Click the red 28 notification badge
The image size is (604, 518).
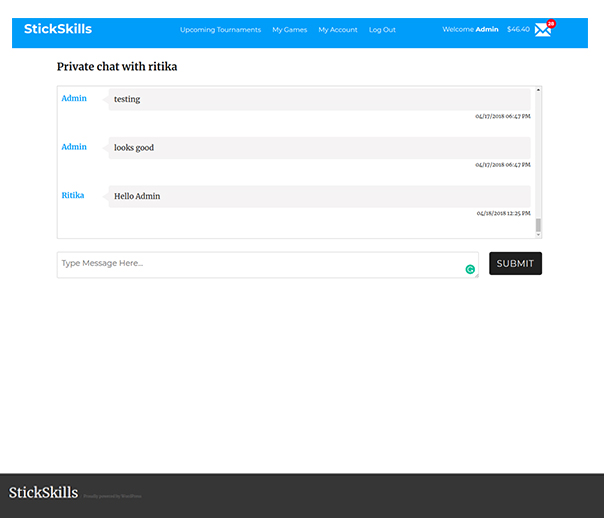pyautogui.click(x=551, y=23)
